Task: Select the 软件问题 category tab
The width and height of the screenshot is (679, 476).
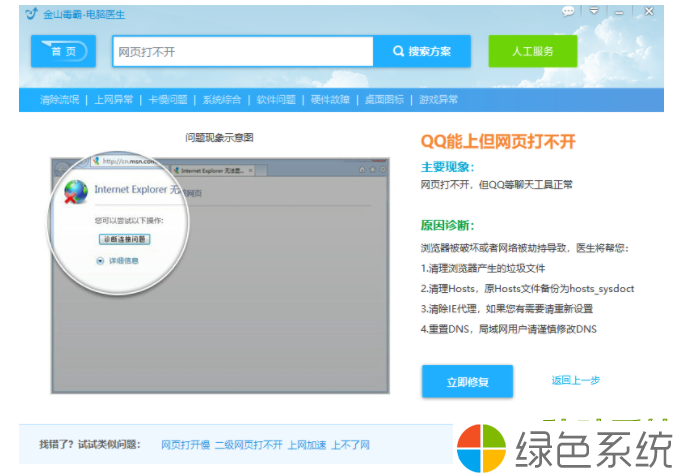Action: click(276, 100)
